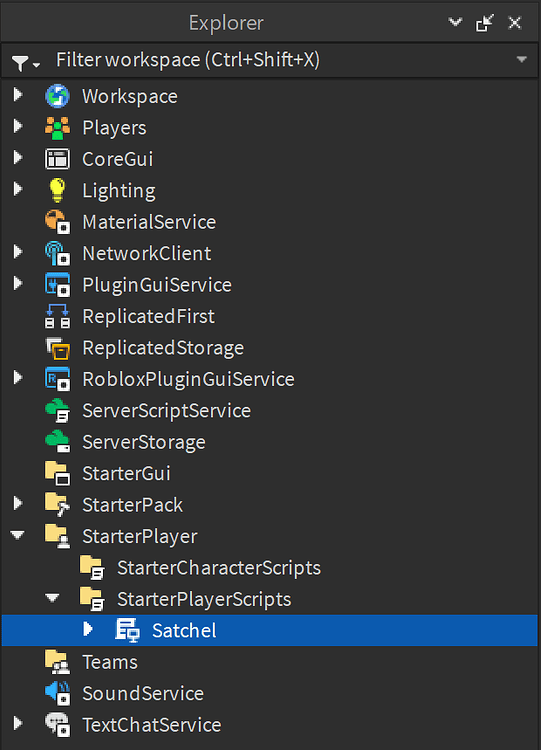Collapse the StarterPlayer node
This screenshot has height=750, width=541.
tap(18, 535)
